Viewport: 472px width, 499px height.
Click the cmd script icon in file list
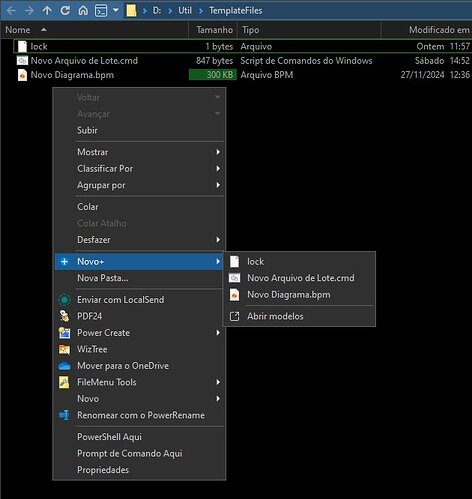[22, 61]
